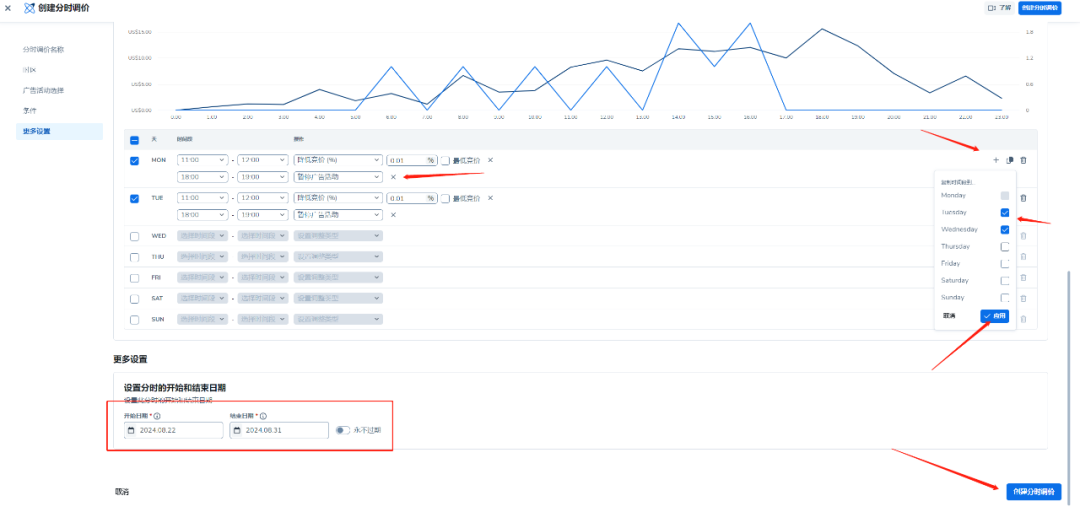This screenshot has height=512, width=1080.
Task: Go to 分时调价名称 in sidebar
Action: click(x=43, y=50)
